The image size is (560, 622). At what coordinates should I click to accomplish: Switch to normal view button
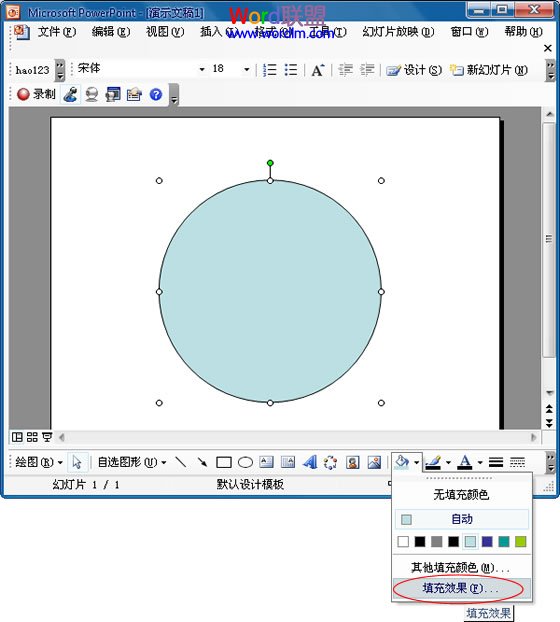[17, 437]
